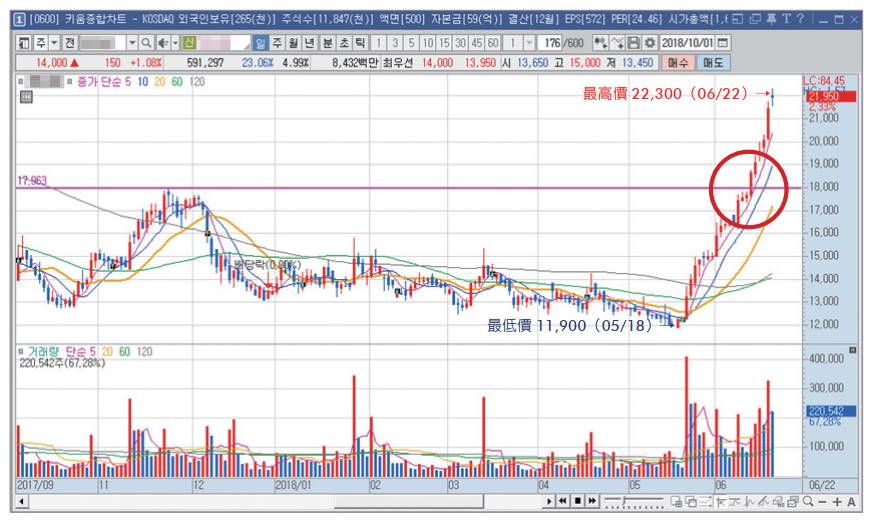Image resolution: width=873 pixels, height=522 pixels.
Task: Zoom in chart with plus icon
Action: tap(837, 501)
